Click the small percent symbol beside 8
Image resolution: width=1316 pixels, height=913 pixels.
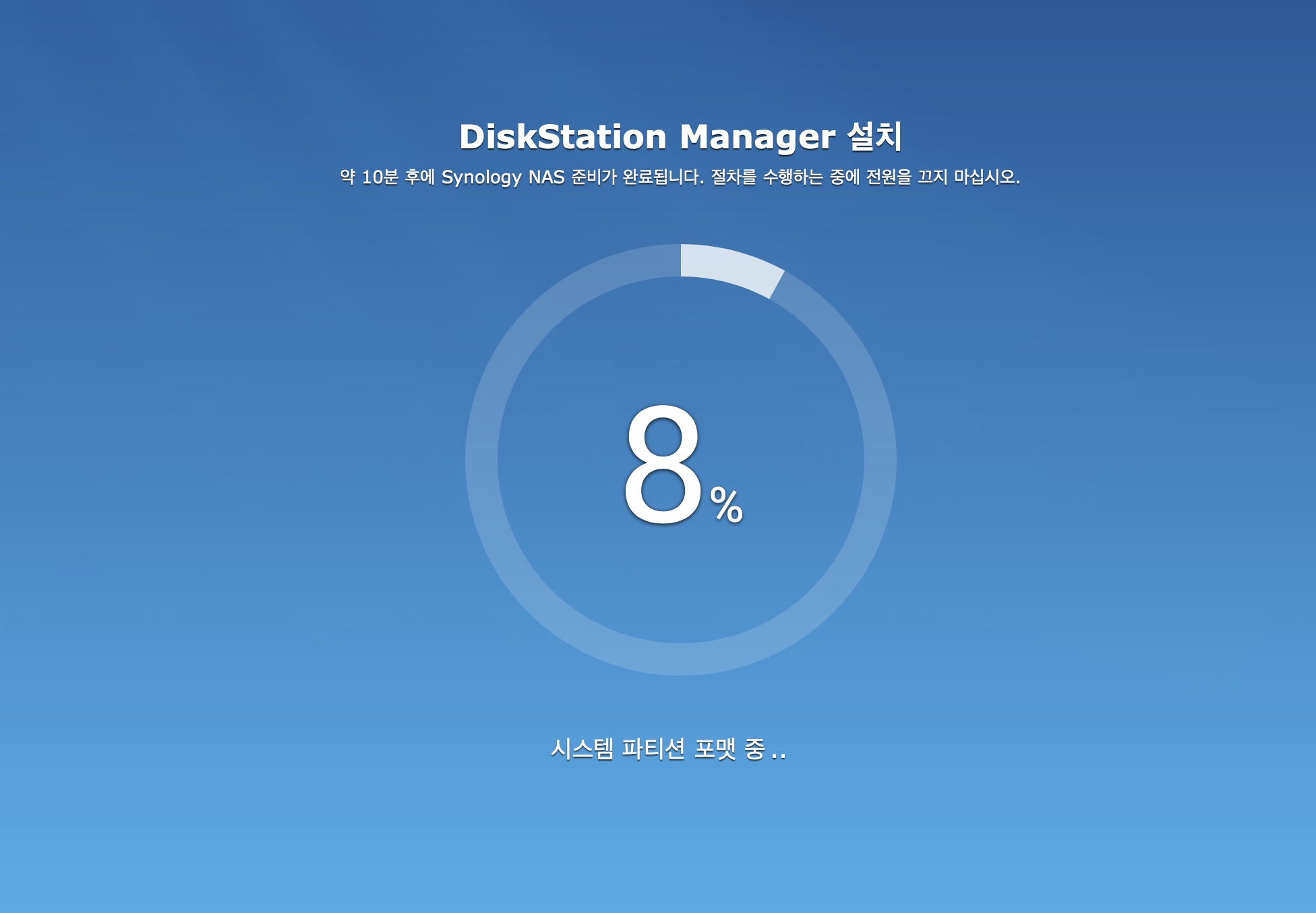point(726,505)
